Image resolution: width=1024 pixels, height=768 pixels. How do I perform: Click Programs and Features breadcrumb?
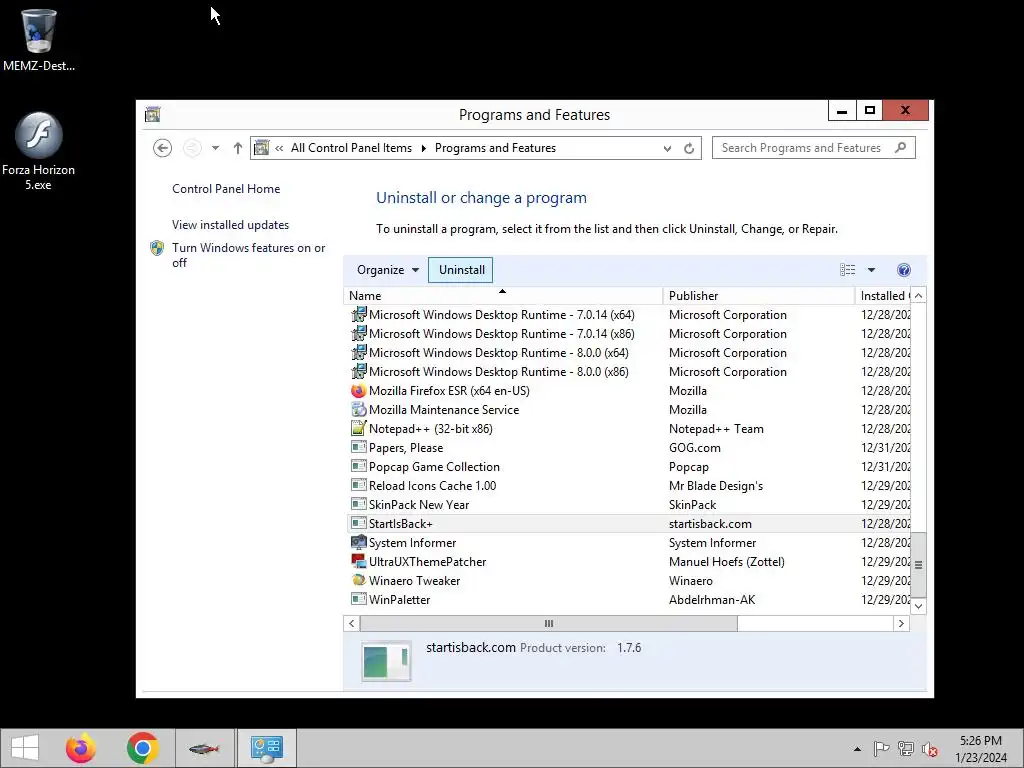[495, 148]
